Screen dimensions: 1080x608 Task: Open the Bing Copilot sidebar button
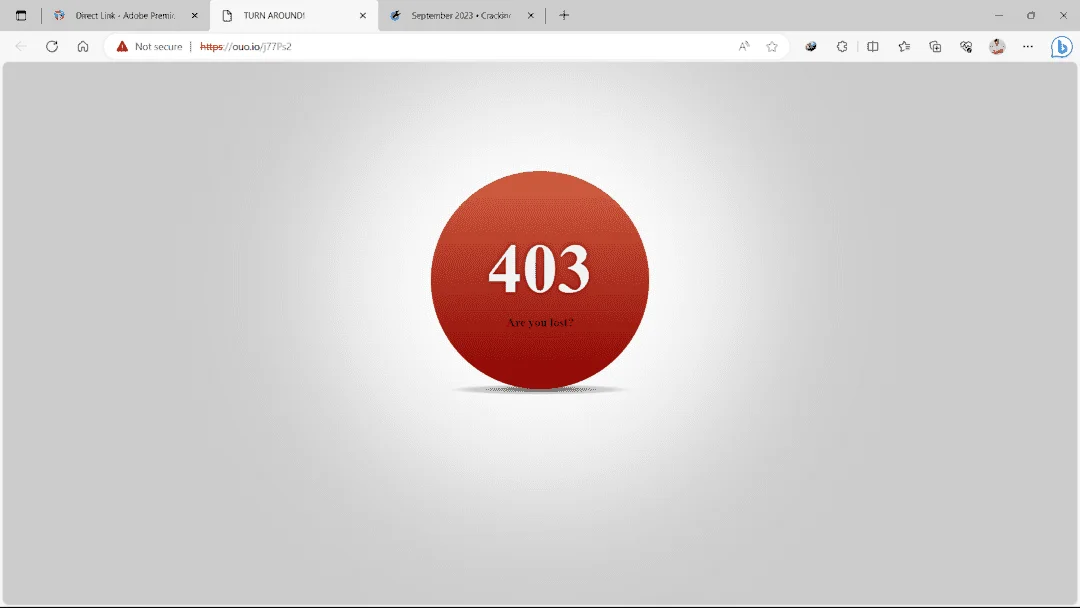[x=1061, y=47]
